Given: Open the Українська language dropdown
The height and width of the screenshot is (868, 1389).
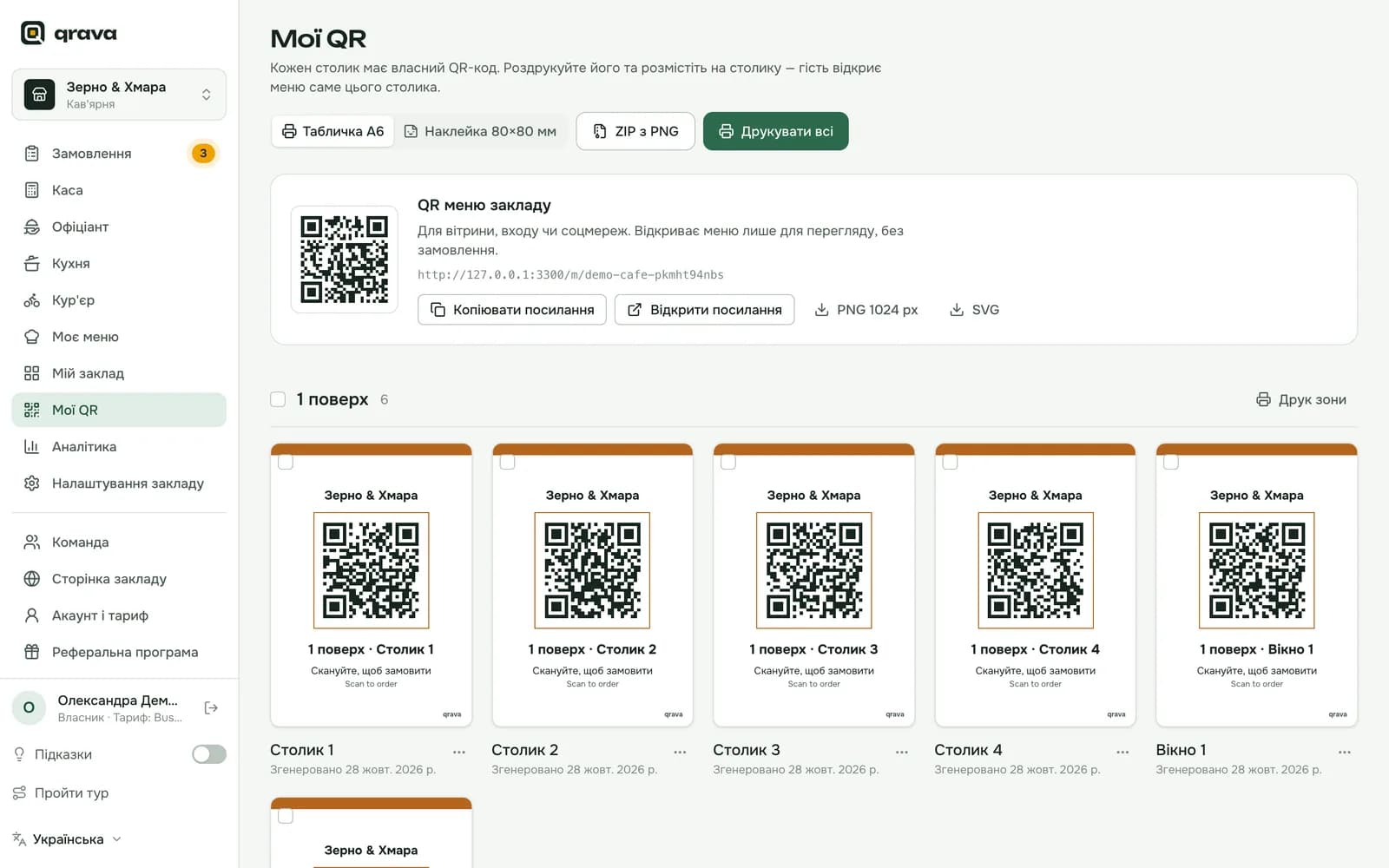Looking at the screenshot, I should [68, 839].
